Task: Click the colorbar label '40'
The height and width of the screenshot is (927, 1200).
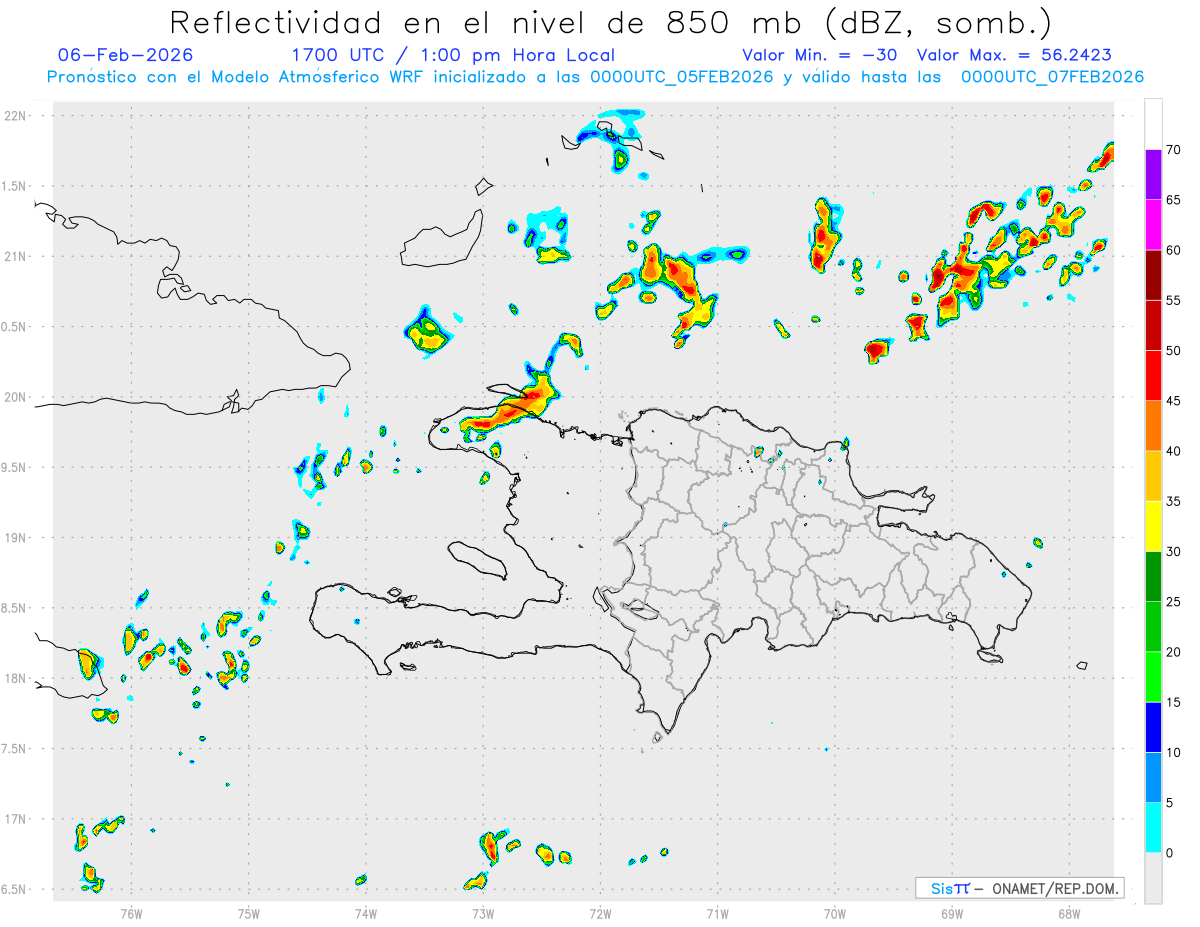Action: pos(1173,451)
